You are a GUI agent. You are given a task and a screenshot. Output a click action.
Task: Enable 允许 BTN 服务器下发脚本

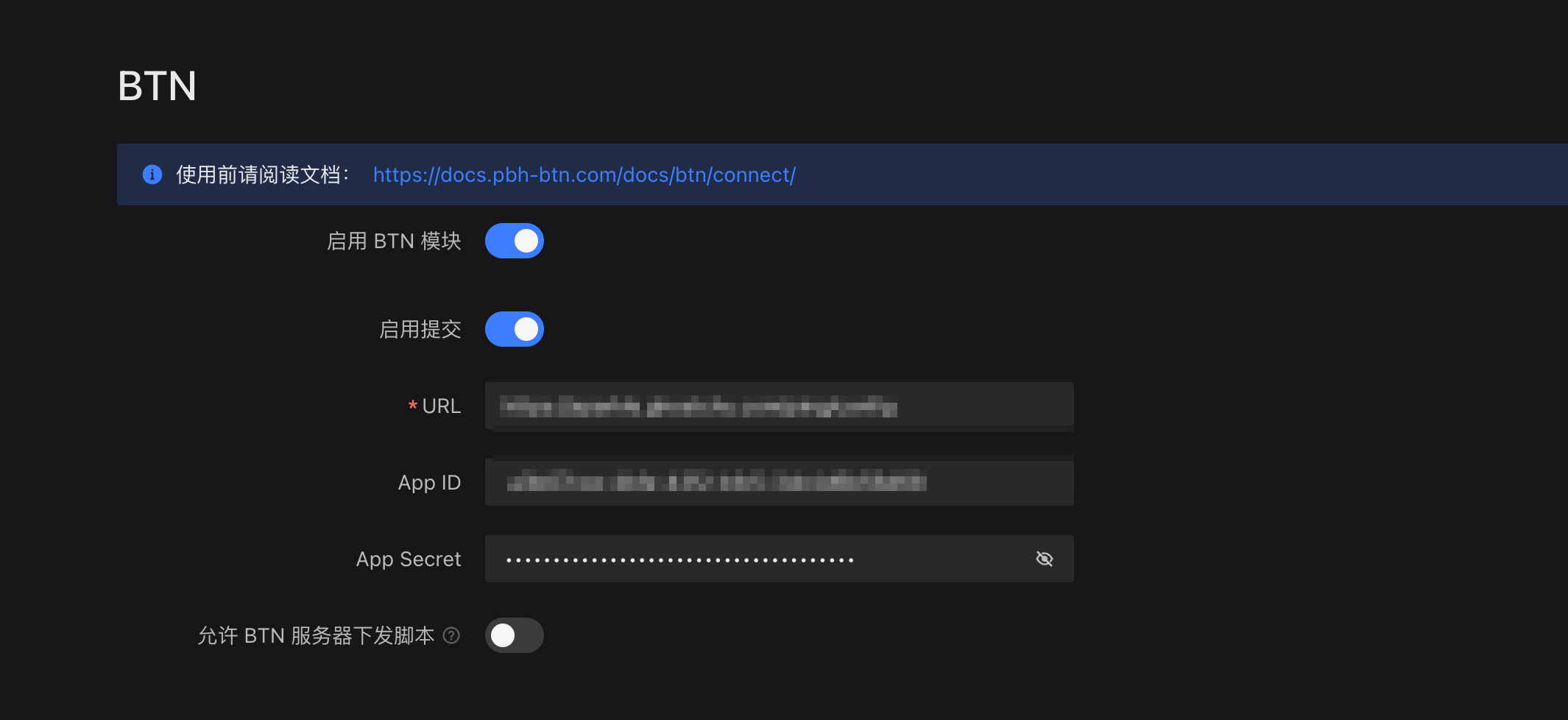(515, 635)
